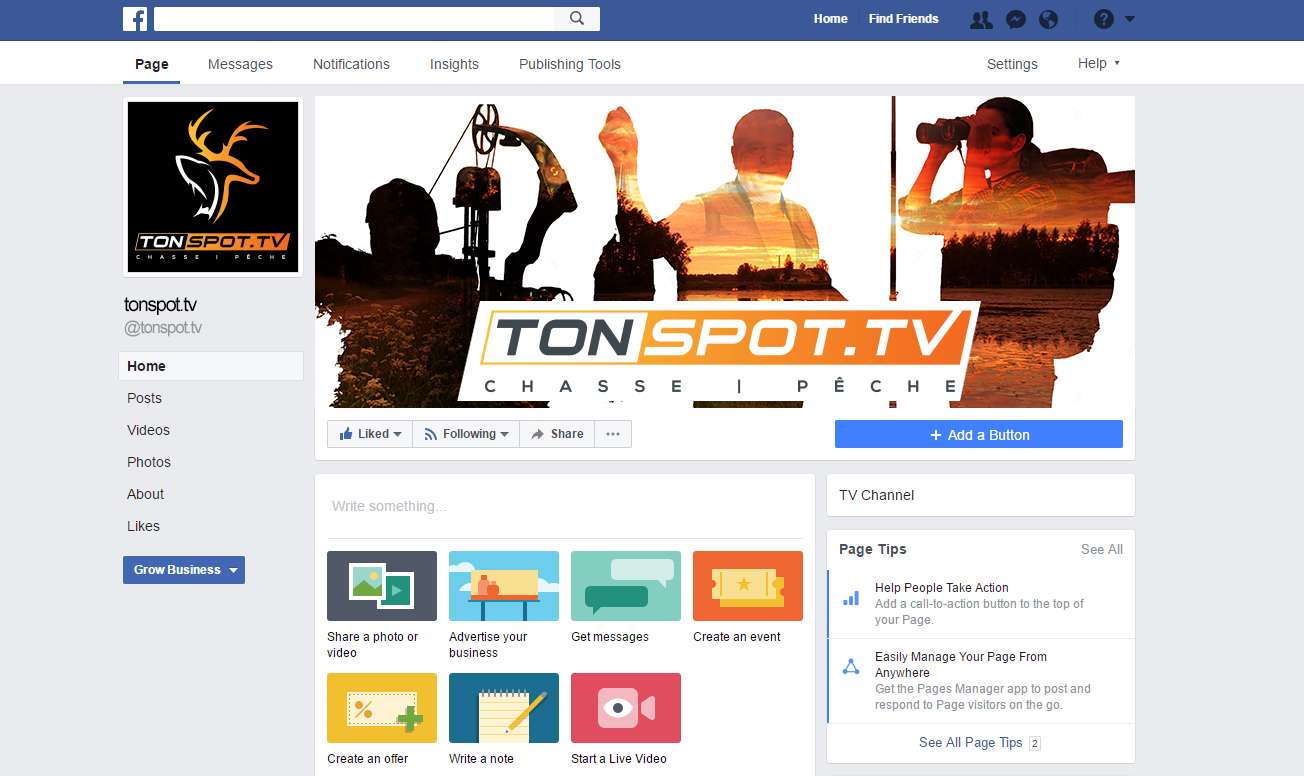
Task: Click the Write a note notepad icon
Action: [504, 708]
